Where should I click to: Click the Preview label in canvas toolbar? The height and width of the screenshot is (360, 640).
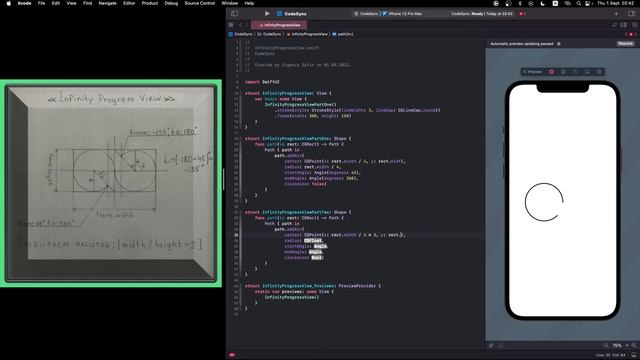[x=532, y=72]
